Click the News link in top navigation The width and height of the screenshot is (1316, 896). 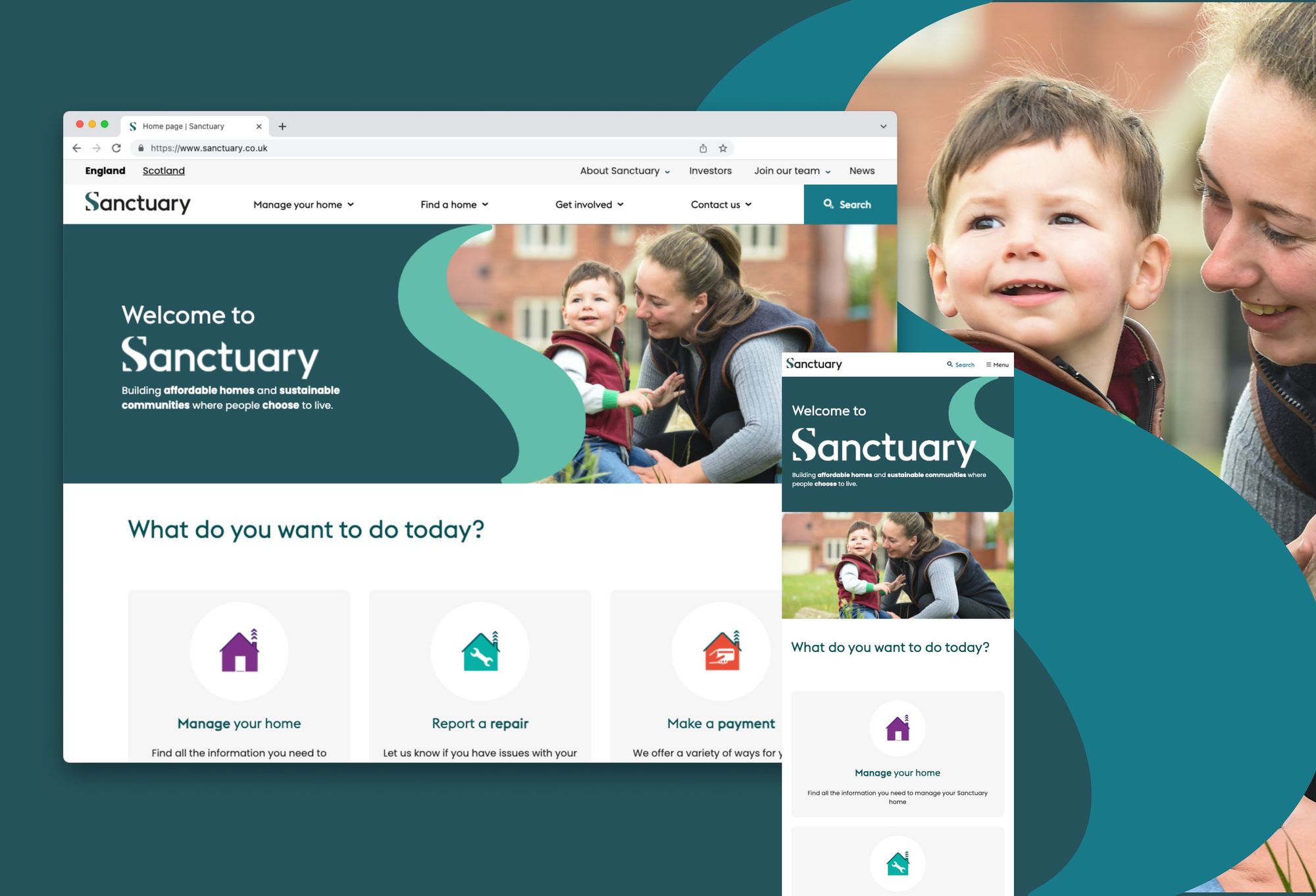click(x=861, y=170)
